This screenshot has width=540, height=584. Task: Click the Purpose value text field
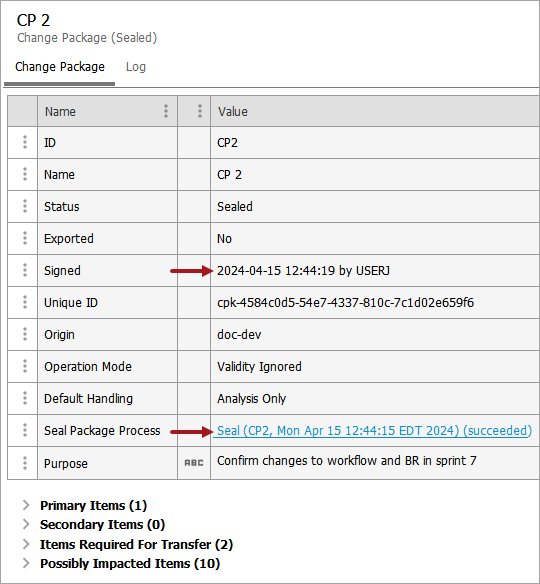(x=374, y=463)
